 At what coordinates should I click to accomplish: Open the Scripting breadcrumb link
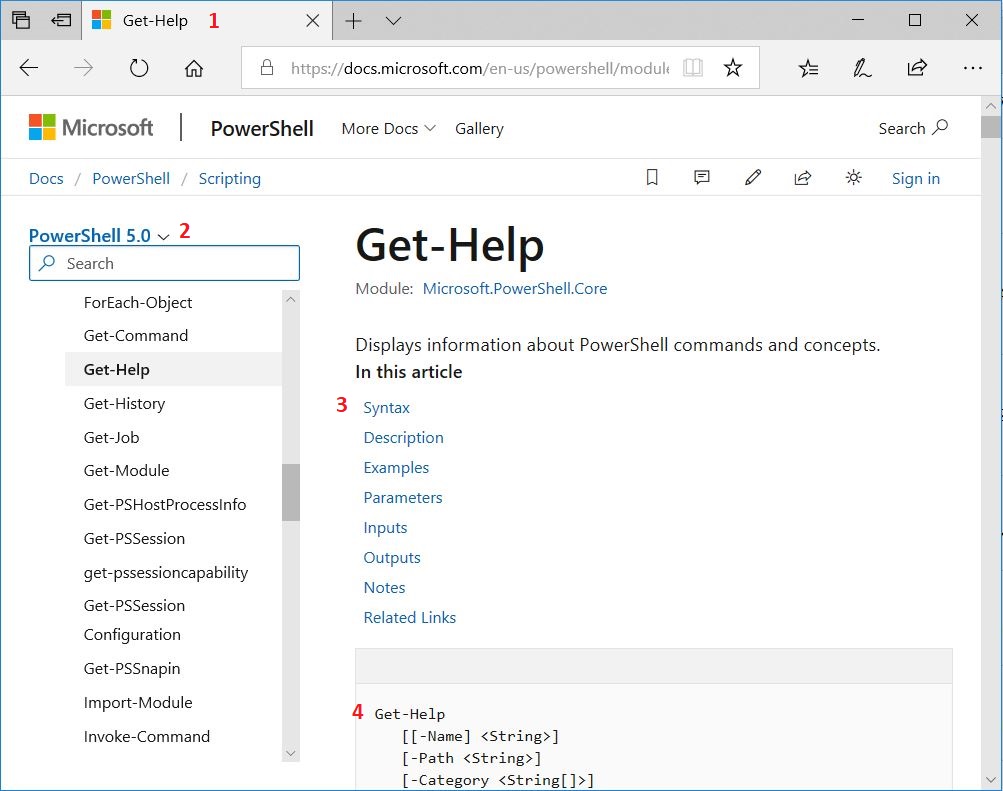click(x=230, y=178)
